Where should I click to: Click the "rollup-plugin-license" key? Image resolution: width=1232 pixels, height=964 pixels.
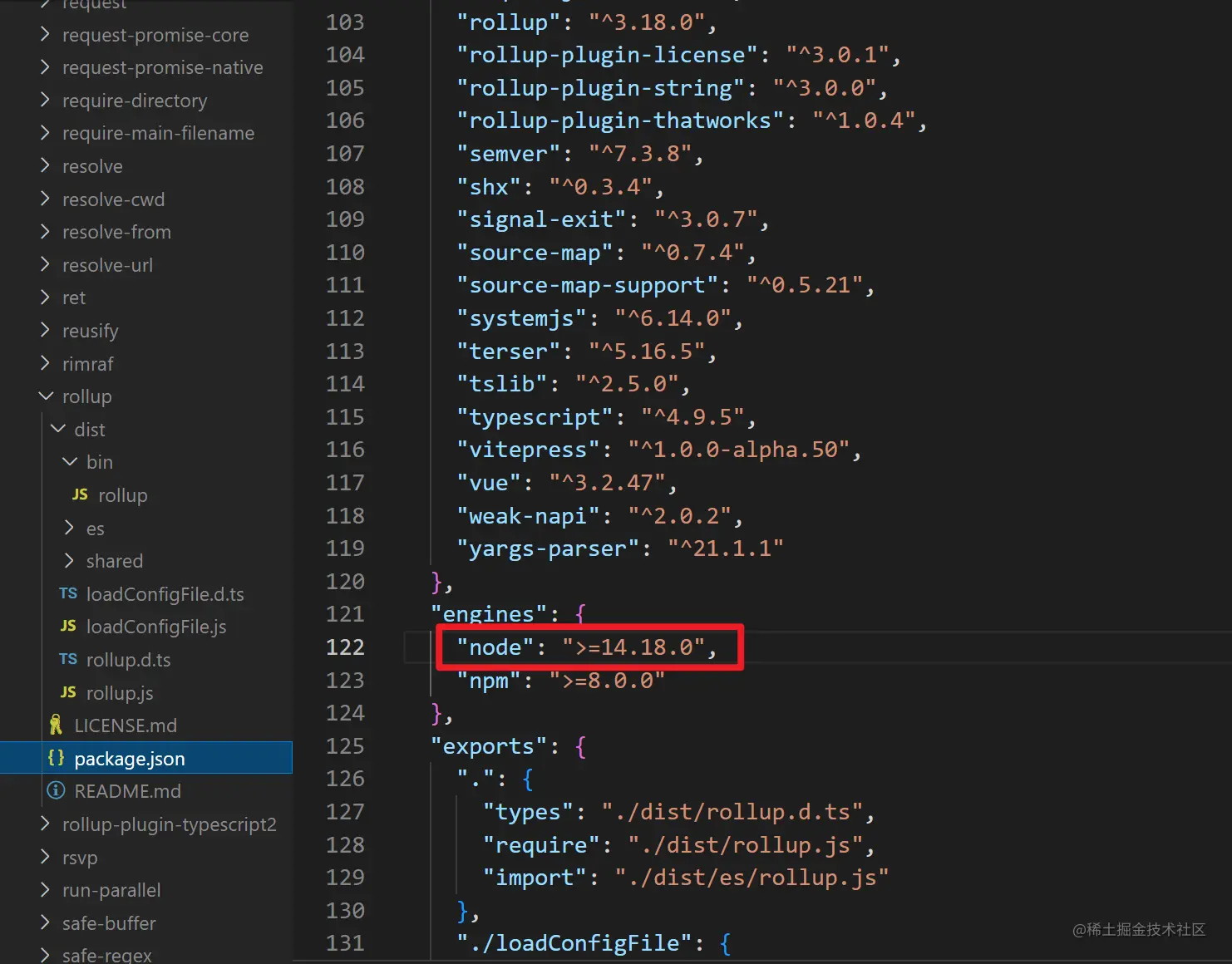(607, 55)
